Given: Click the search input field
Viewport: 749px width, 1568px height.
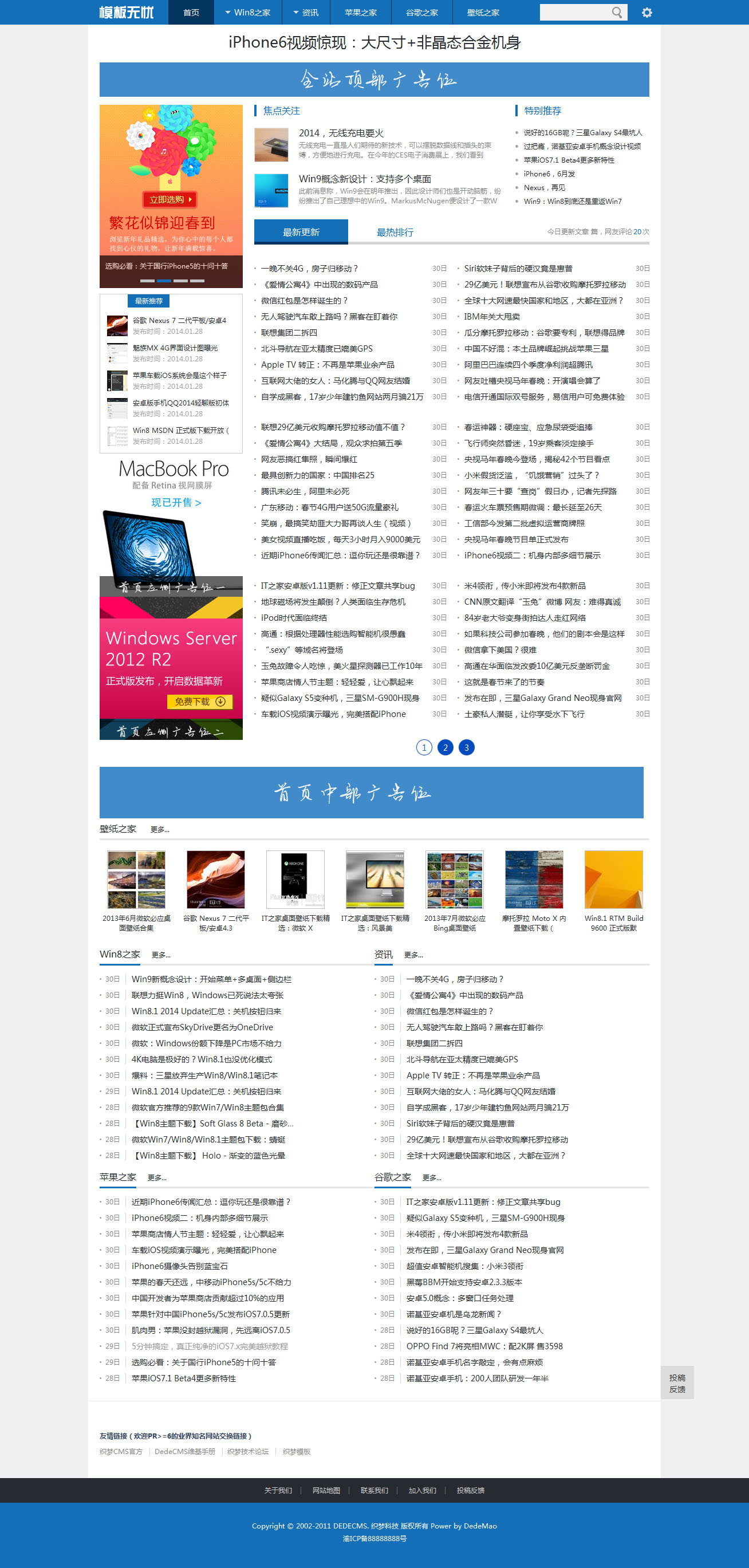Looking at the screenshot, I should click(x=574, y=13).
